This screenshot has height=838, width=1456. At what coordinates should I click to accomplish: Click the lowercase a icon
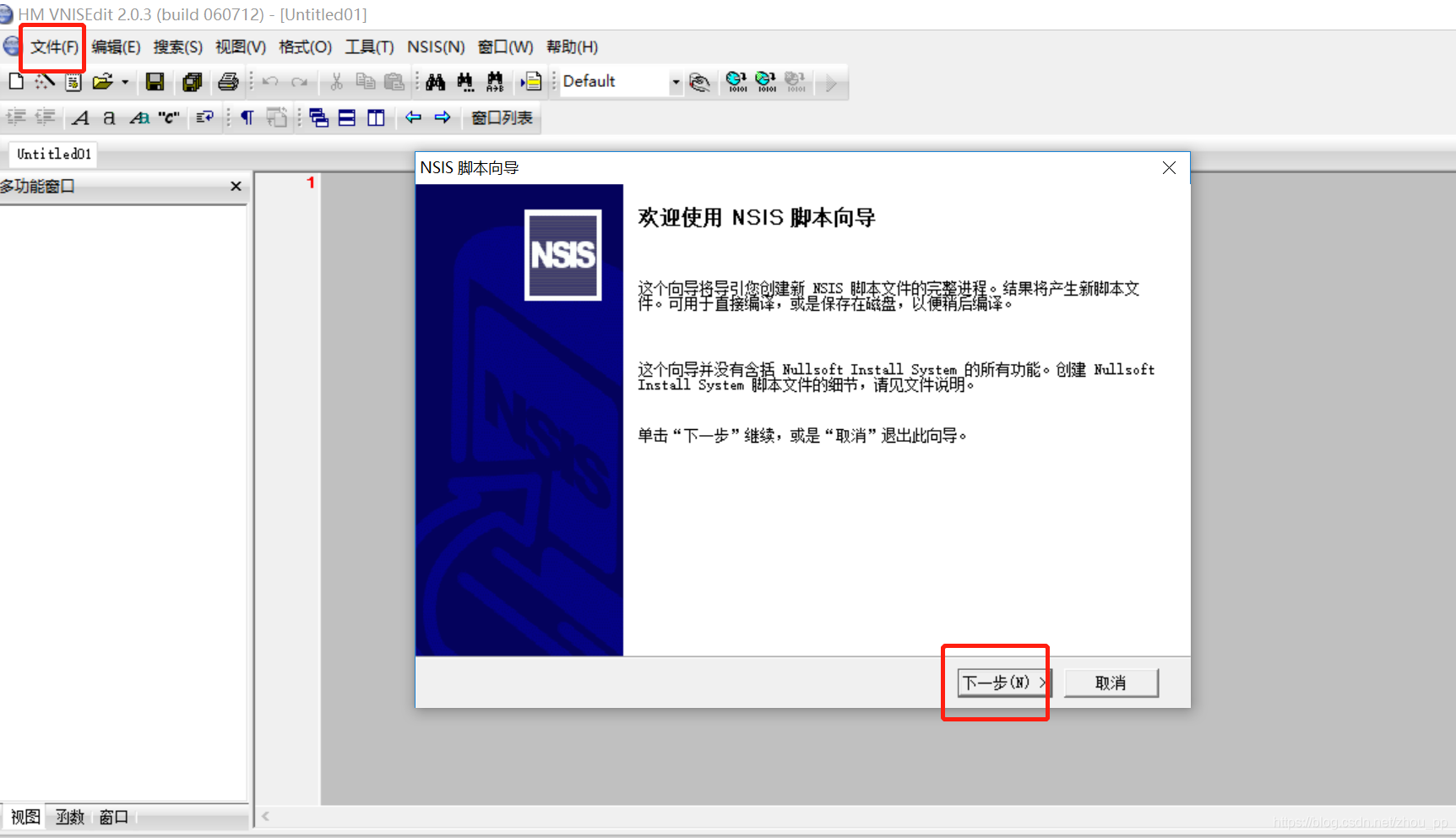[x=109, y=117]
